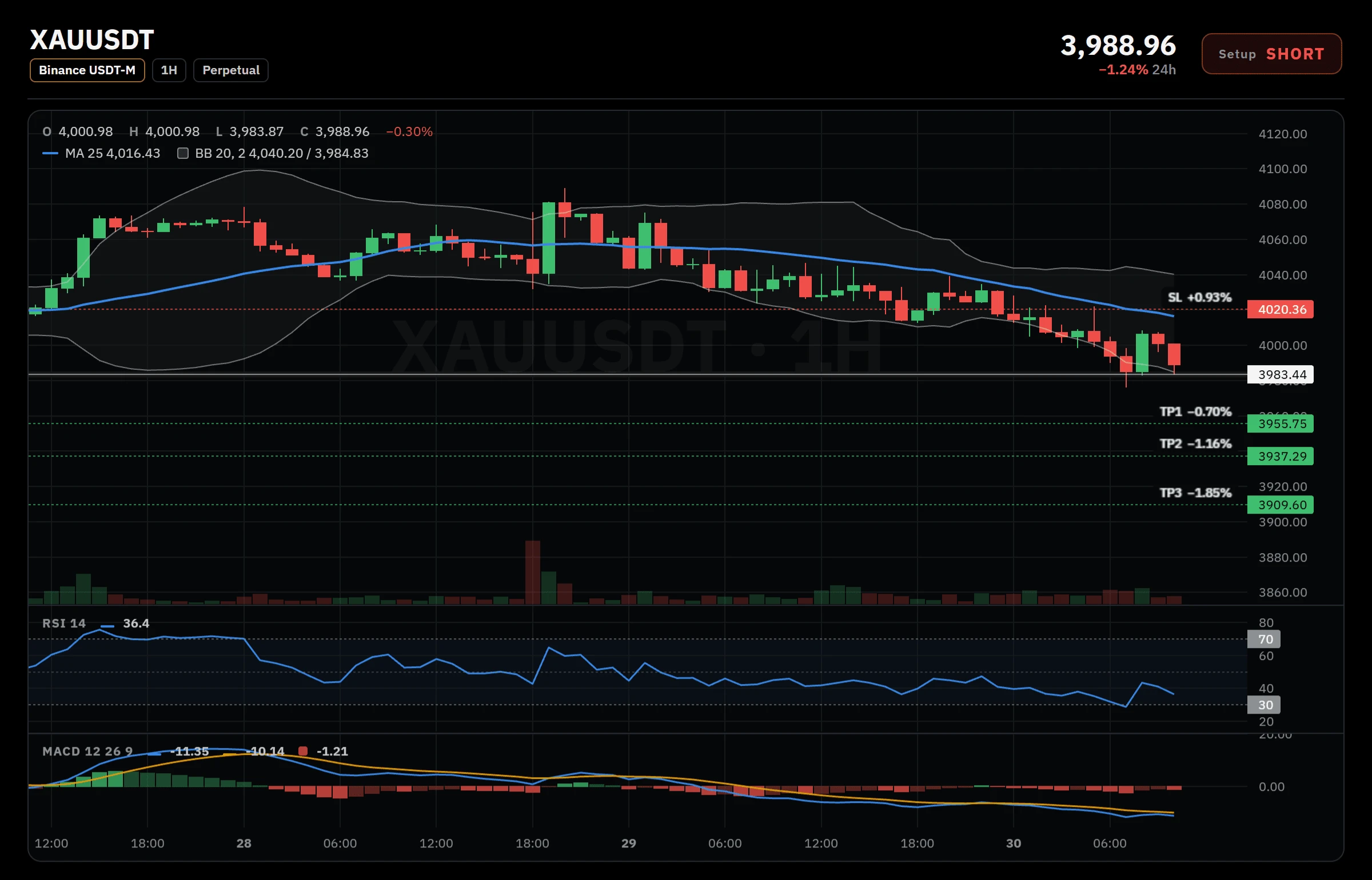Click the Binance USDT-M exchange badge

click(87, 70)
